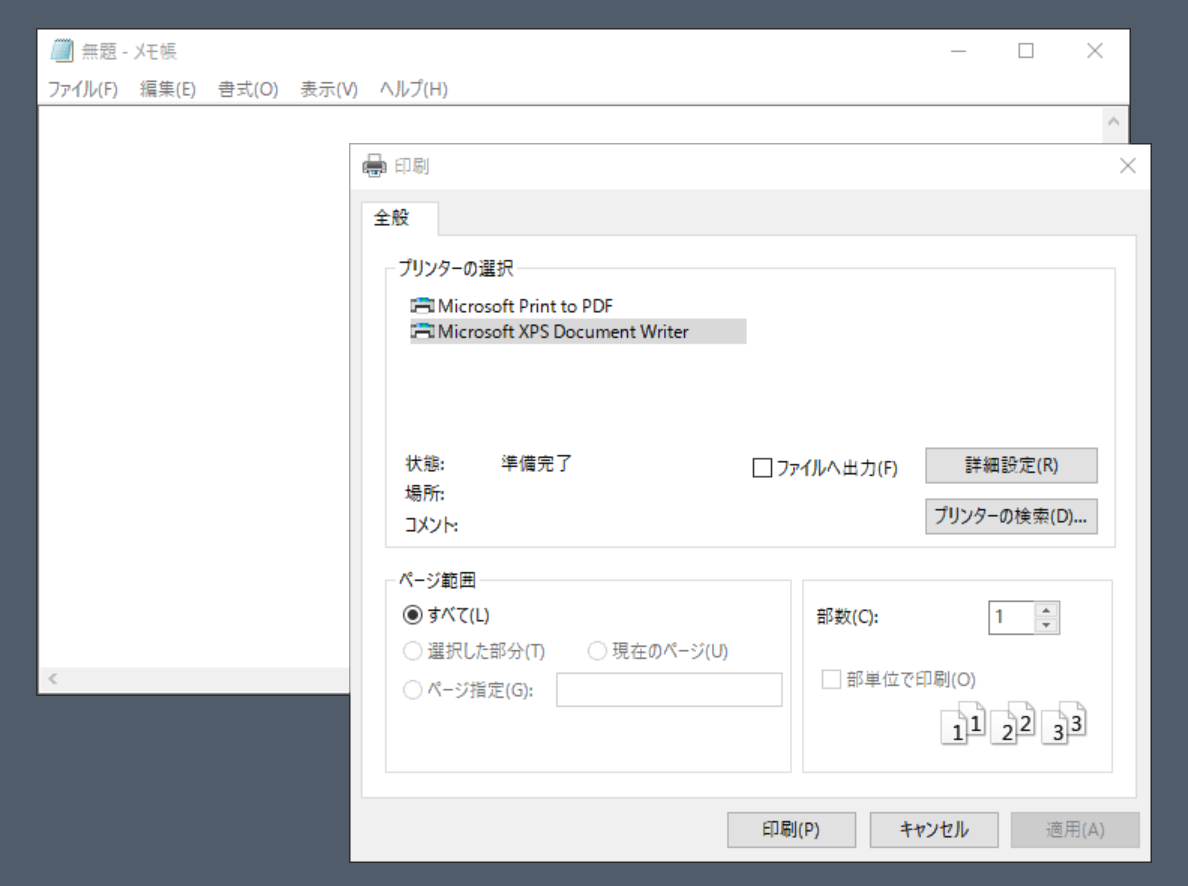The image size is (1188, 886).
Task: Minimize the Notepad window
Action: (958, 51)
